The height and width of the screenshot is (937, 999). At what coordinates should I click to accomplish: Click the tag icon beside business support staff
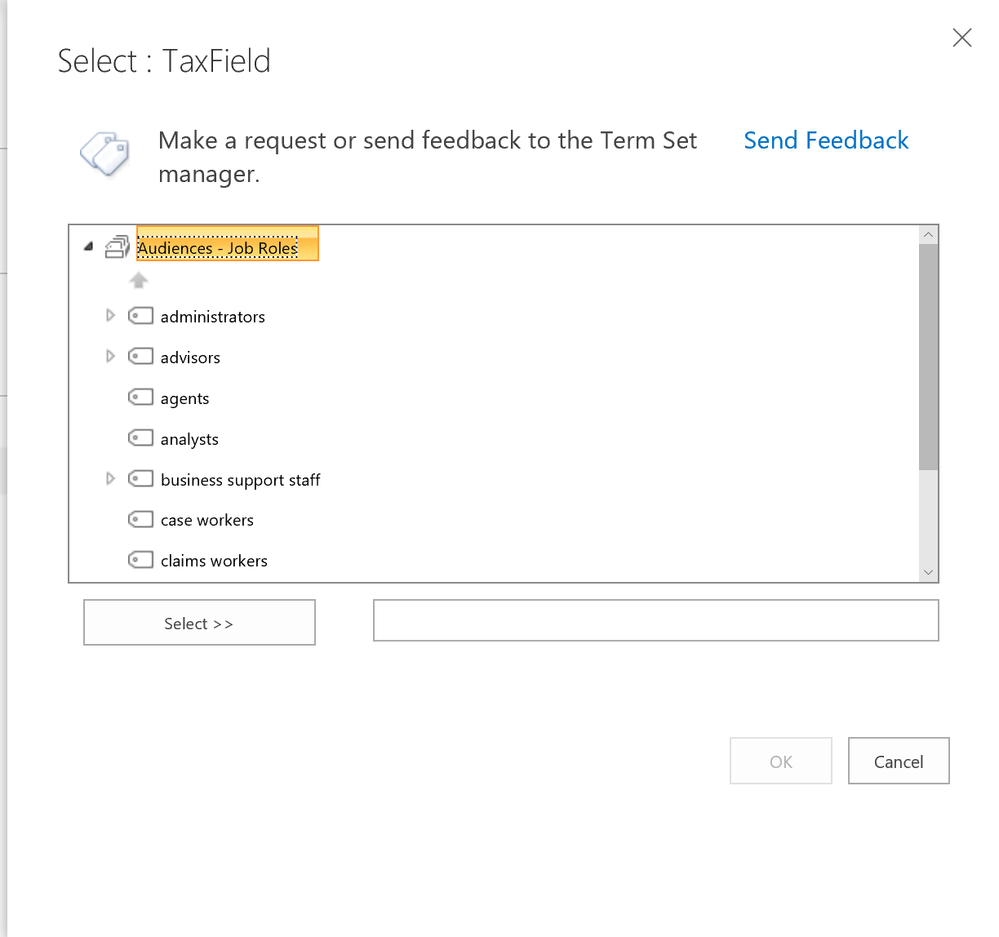pos(141,478)
